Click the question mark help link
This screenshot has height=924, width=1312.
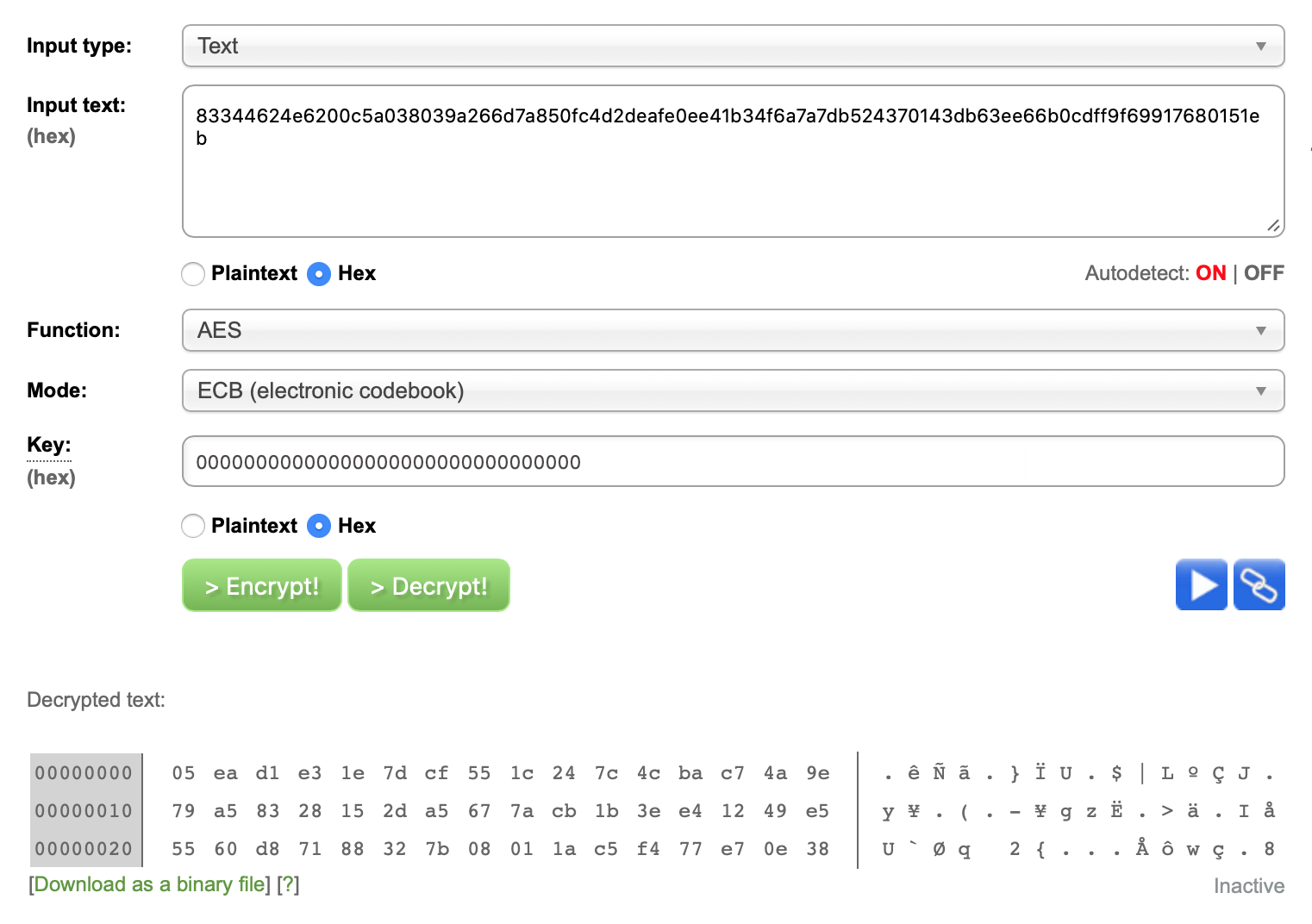coord(288,884)
